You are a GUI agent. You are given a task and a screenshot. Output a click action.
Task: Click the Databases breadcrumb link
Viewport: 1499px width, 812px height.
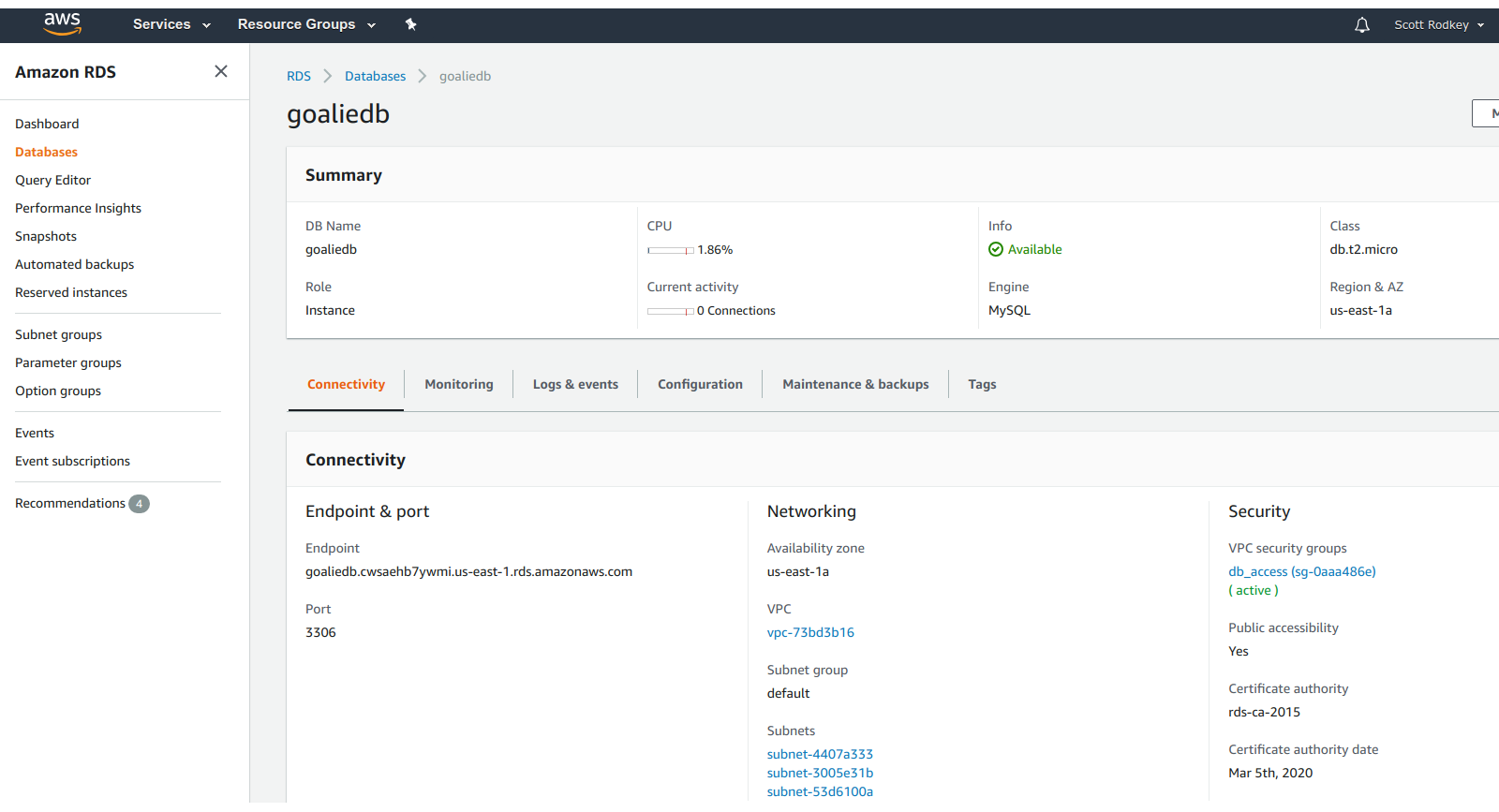coord(375,76)
